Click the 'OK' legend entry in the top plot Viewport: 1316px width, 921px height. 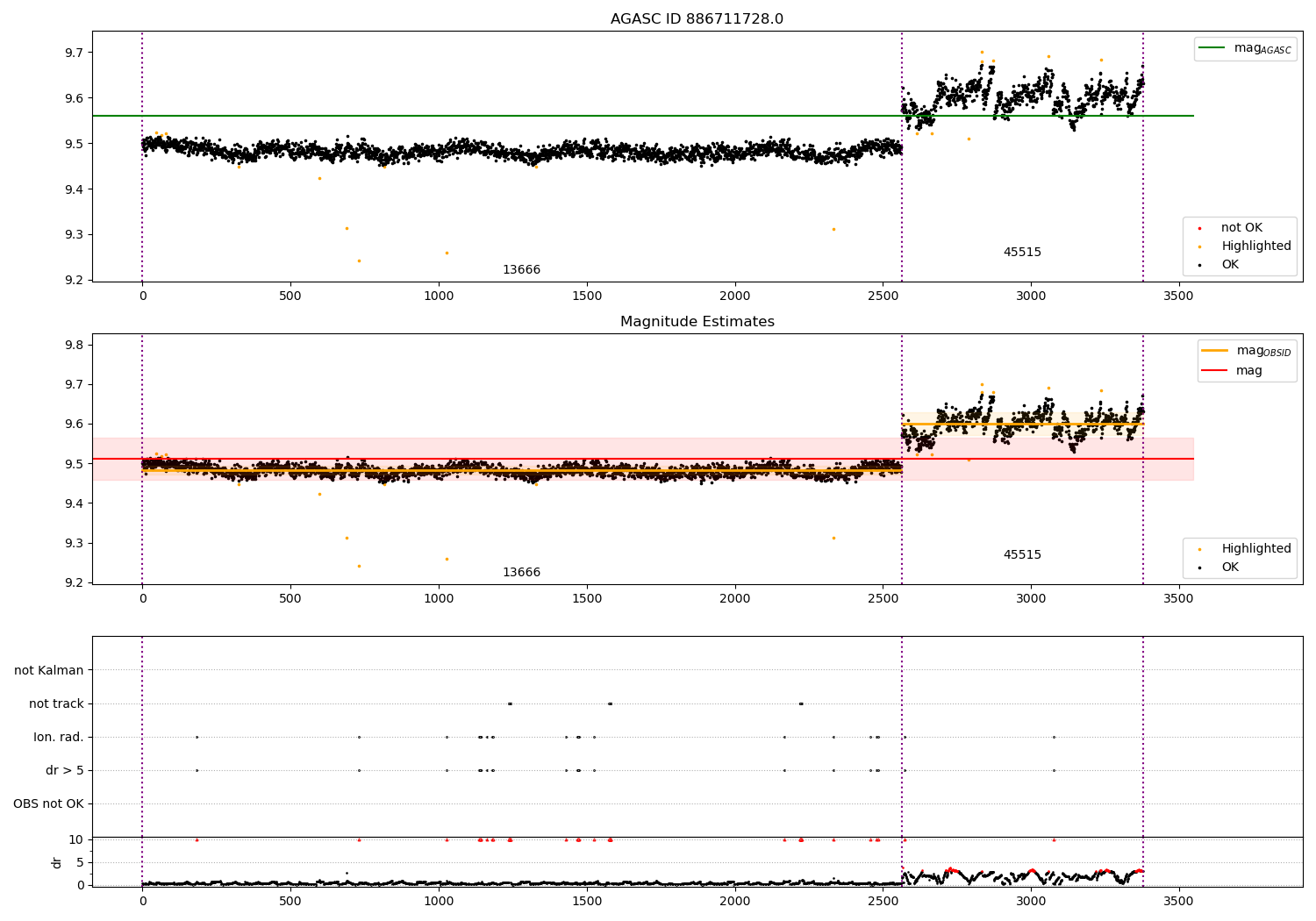1219,265
